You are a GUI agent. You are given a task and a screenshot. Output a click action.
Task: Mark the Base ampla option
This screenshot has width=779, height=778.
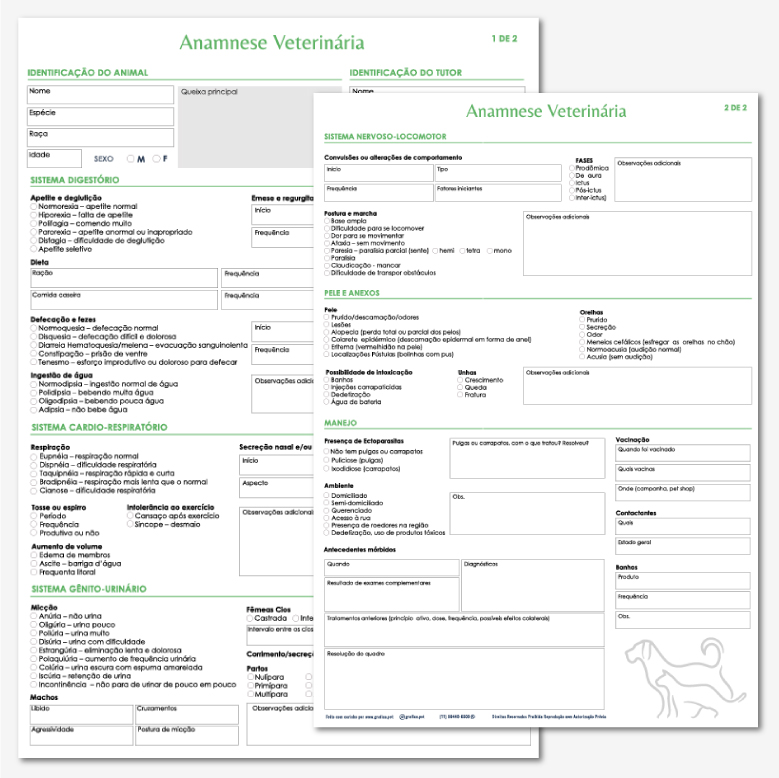click(x=327, y=221)
